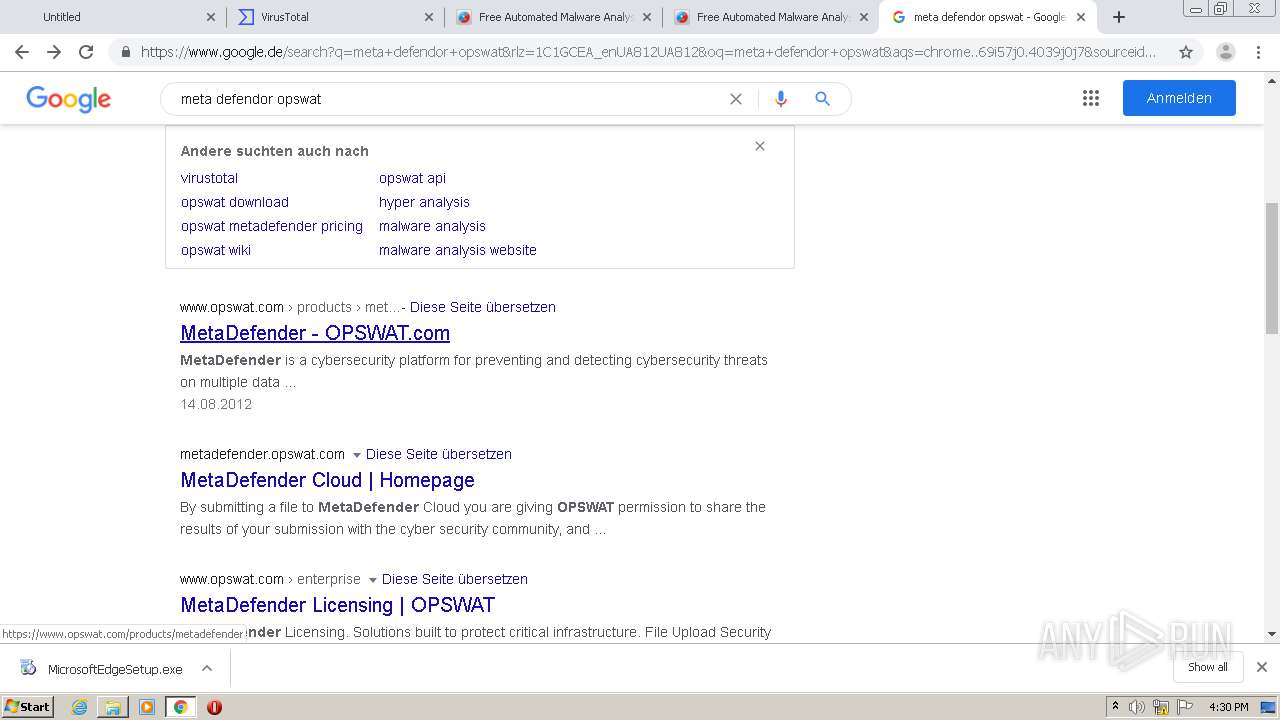Open related search 'virustotal'
This screenshot has height=720, width=1280.
click(209, 178)
